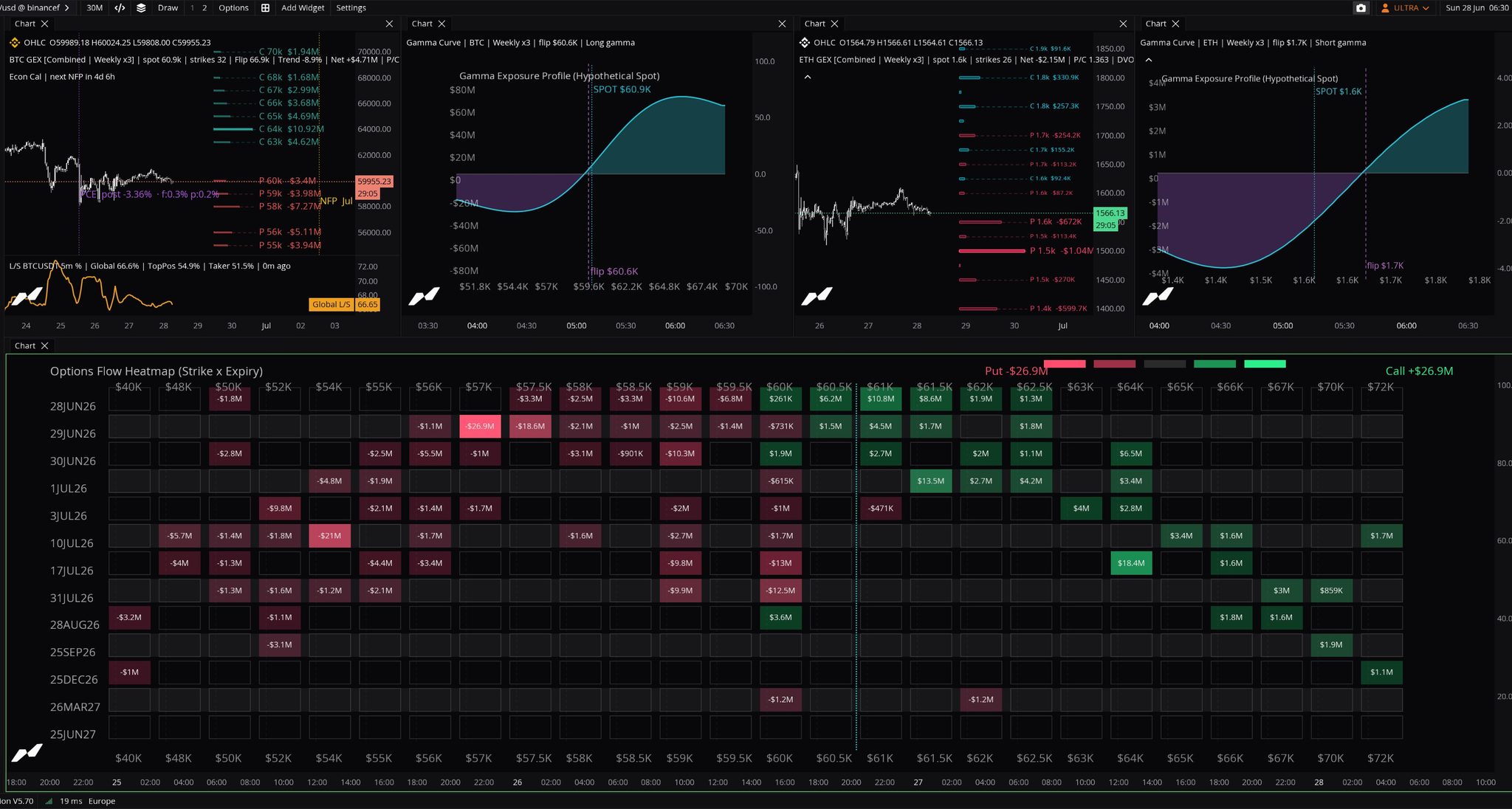Viewport: 1512px width, 809px height.
Task: Close the ETH OHLC panel with its right-side X
Action: [1123, 24]
